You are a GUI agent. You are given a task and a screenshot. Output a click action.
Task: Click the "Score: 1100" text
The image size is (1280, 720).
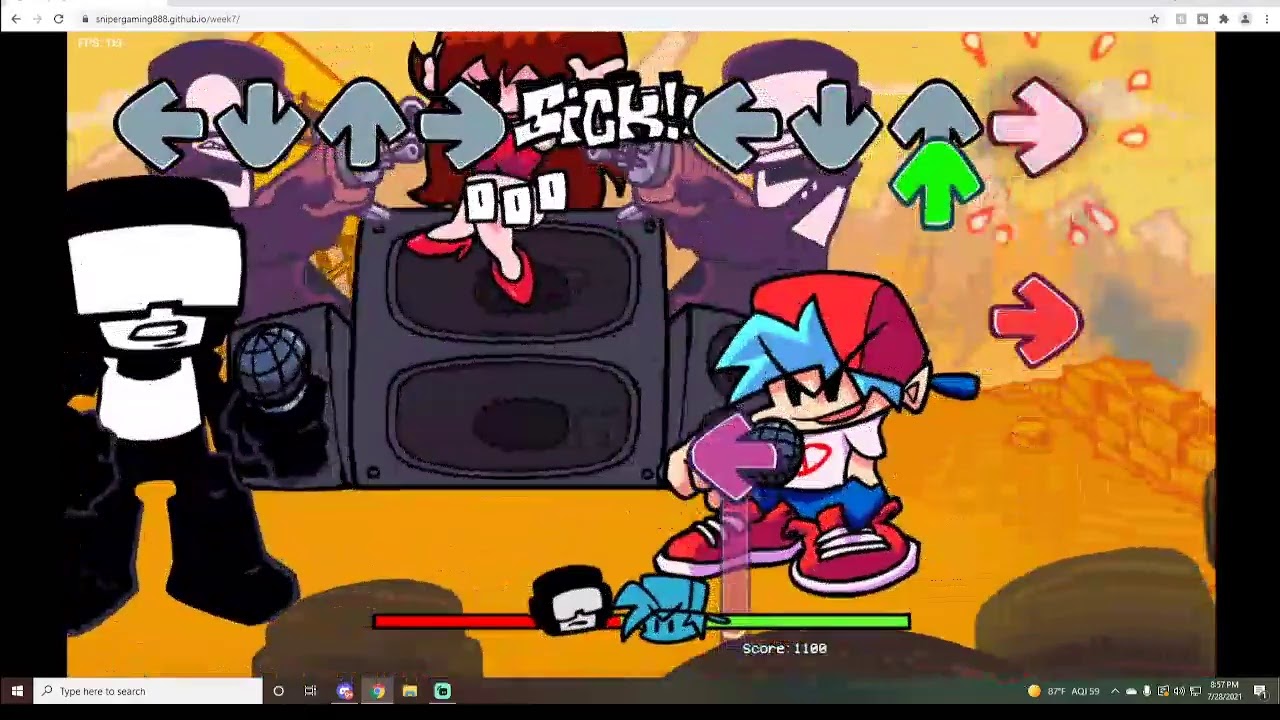click(784, 649)
